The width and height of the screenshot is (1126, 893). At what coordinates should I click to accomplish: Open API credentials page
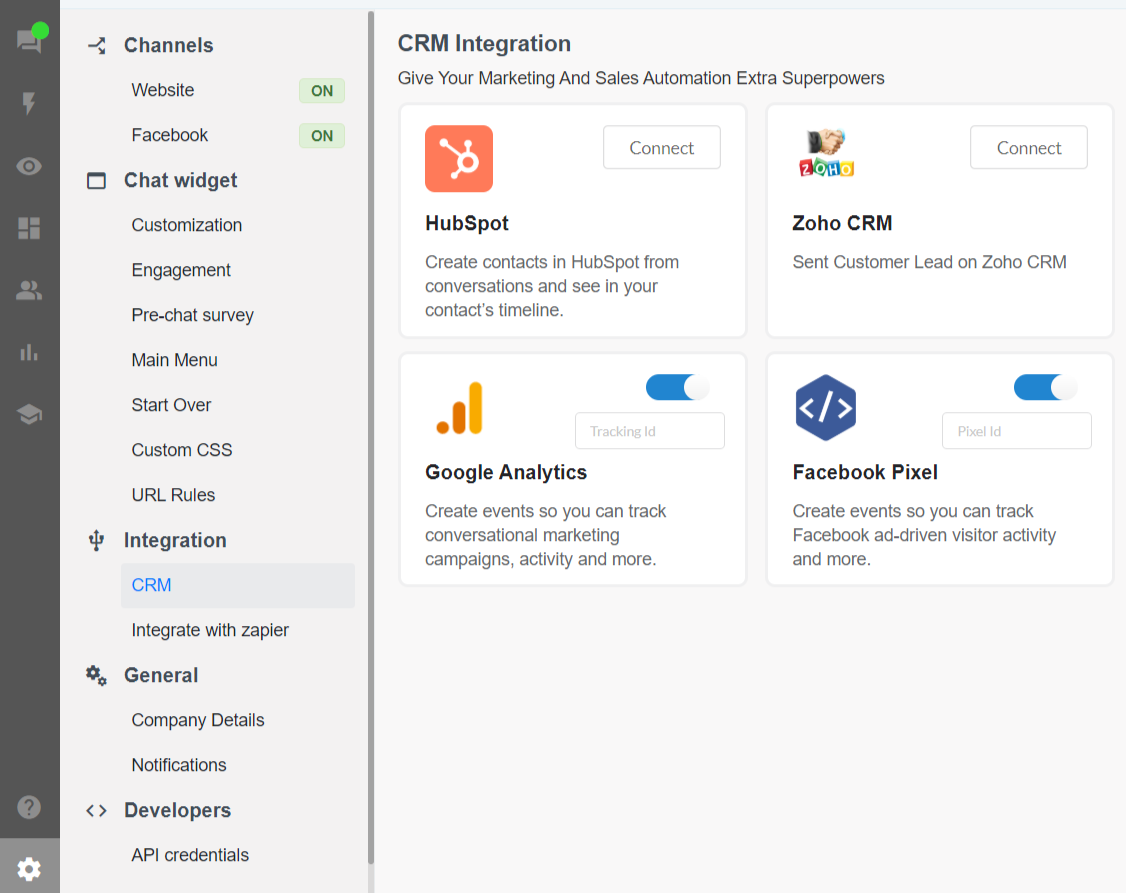[190, 855]
